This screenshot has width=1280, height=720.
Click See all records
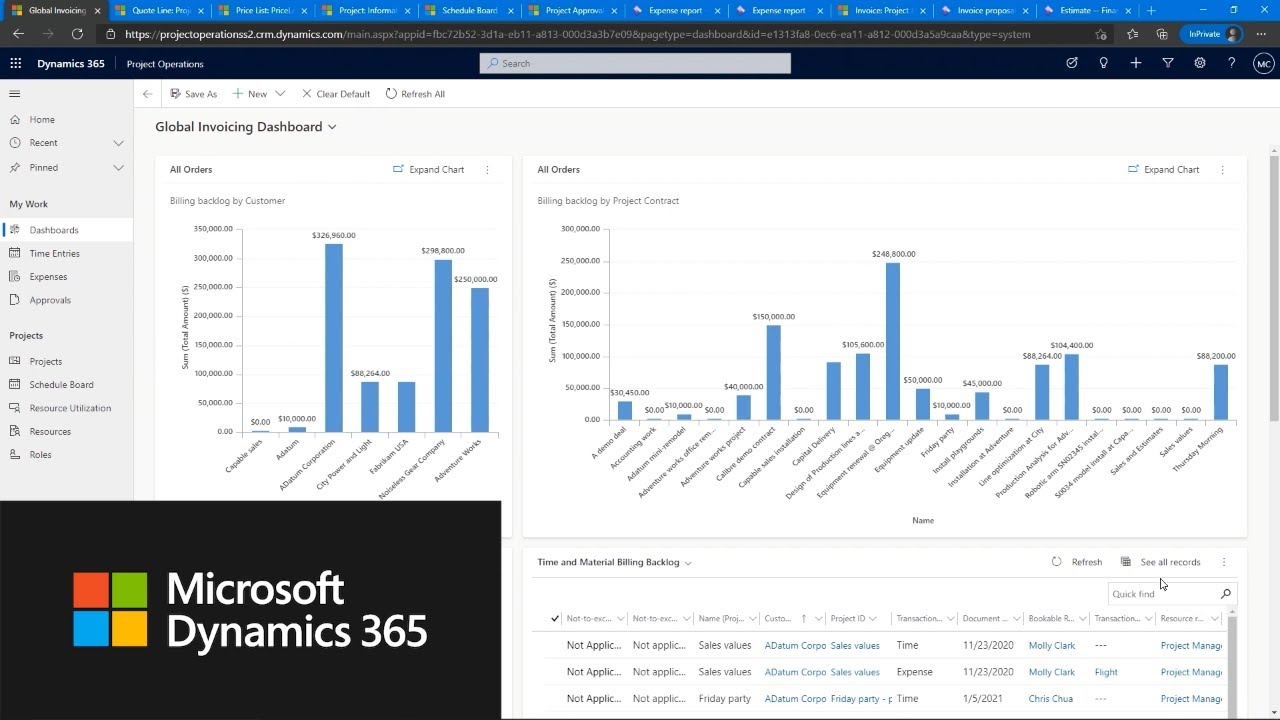pos(1161,562)
